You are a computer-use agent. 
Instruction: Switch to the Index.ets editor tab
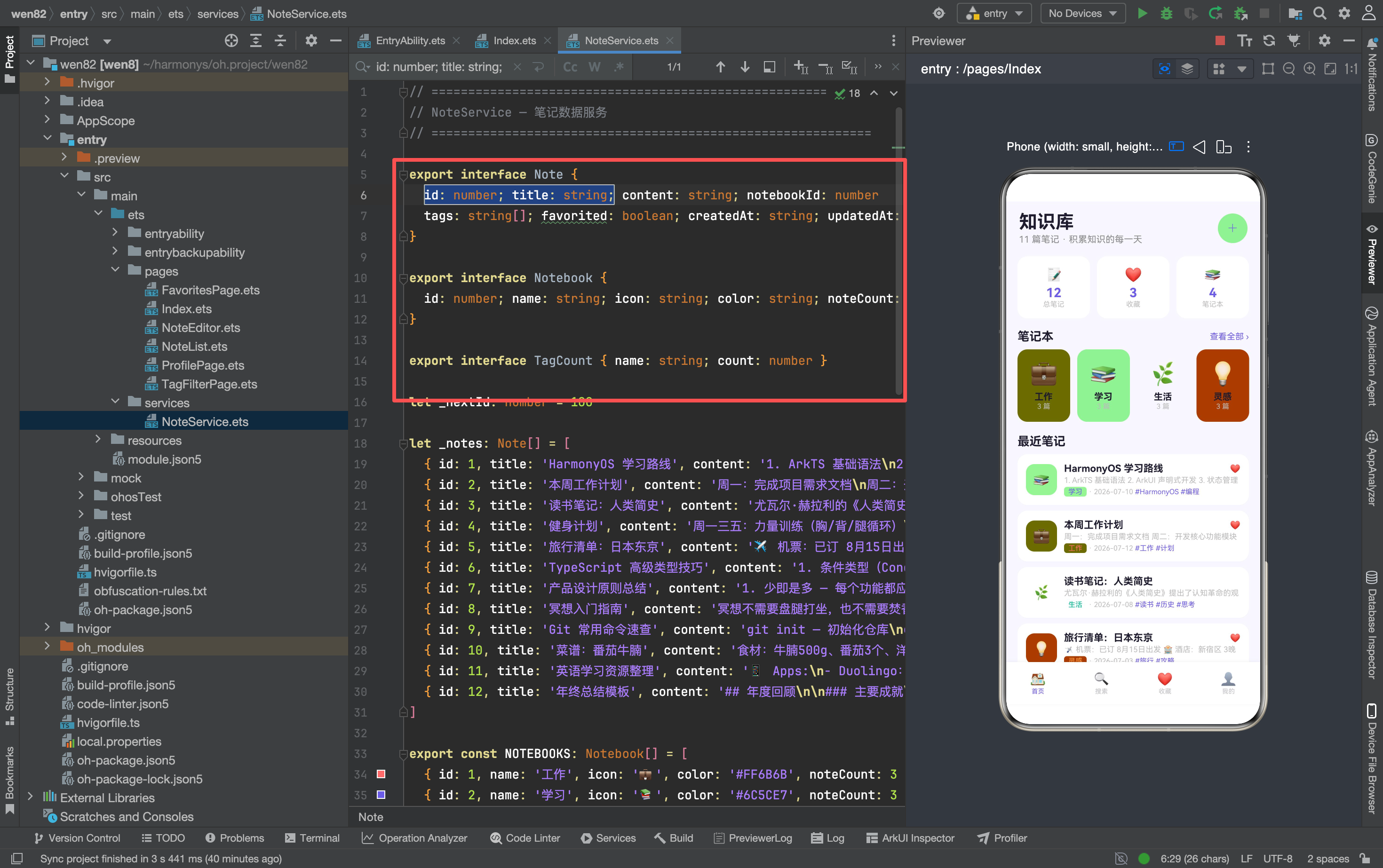click(514, 41)
